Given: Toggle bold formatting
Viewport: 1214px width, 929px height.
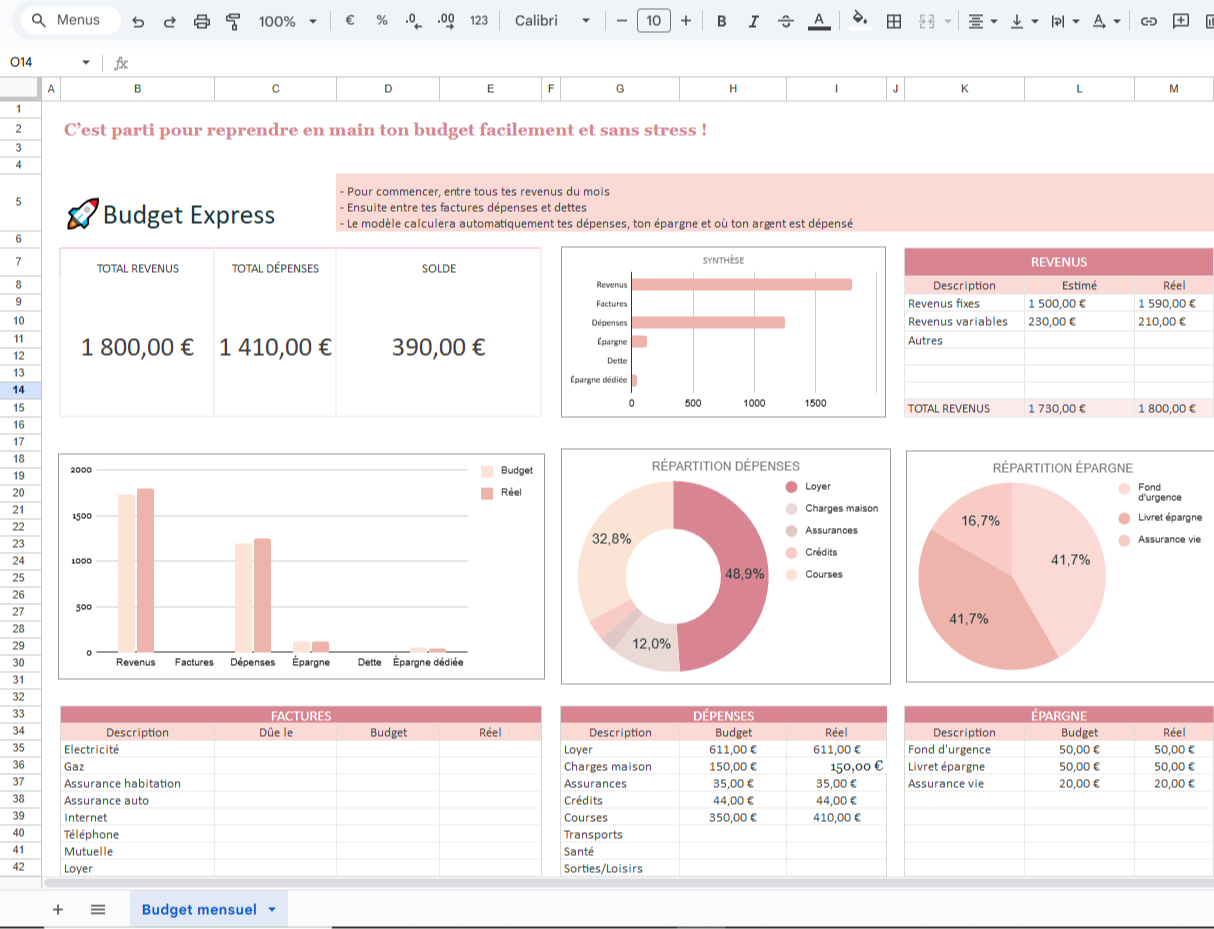Looking at the screenshot, I should point(721,21).
